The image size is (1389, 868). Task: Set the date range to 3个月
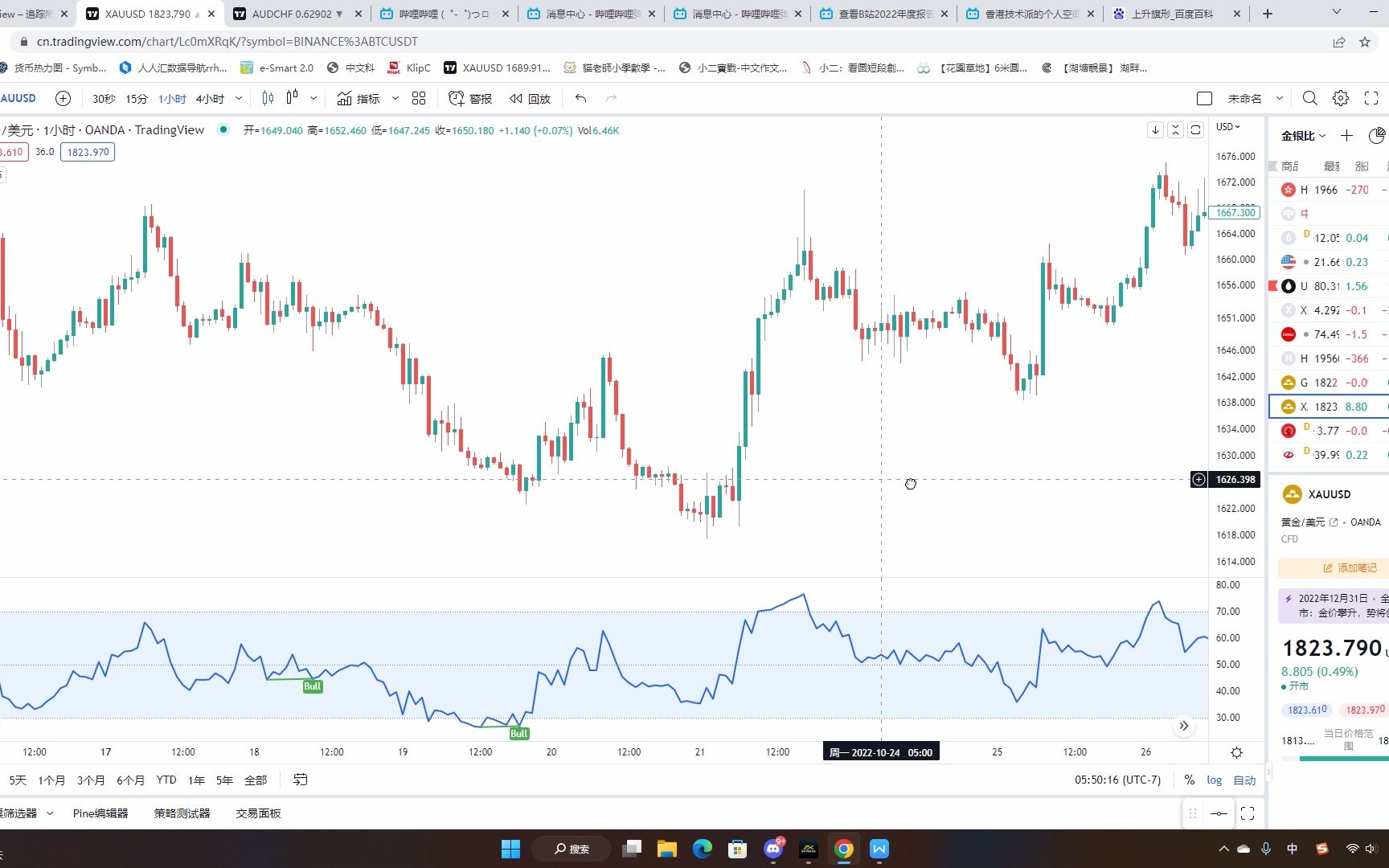click(x=91, y=780)
